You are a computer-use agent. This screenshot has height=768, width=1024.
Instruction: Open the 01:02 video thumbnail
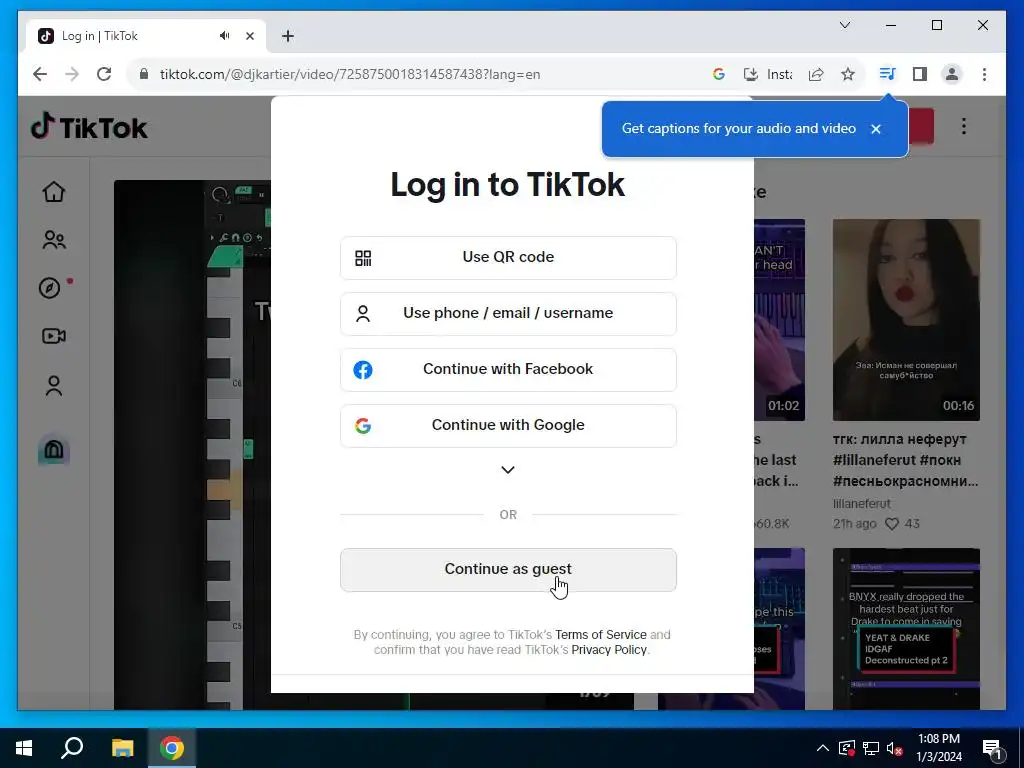pyautogui.click(x=779, y=320)
